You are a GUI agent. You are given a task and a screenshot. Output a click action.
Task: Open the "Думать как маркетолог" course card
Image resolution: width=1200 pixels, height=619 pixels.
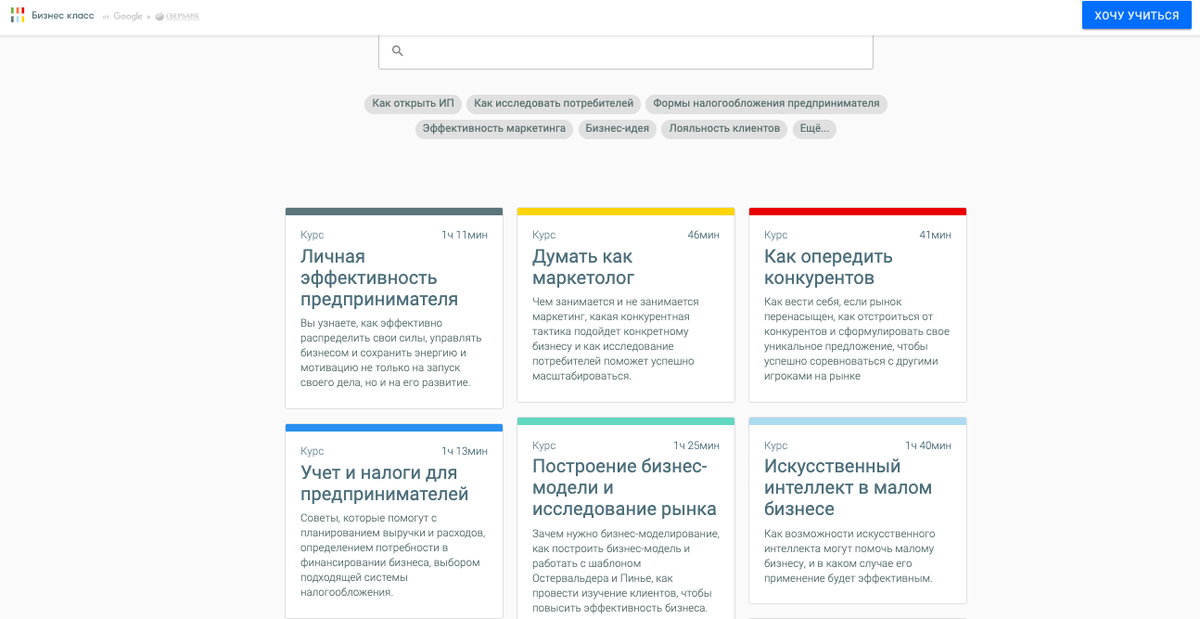[626, 300]
